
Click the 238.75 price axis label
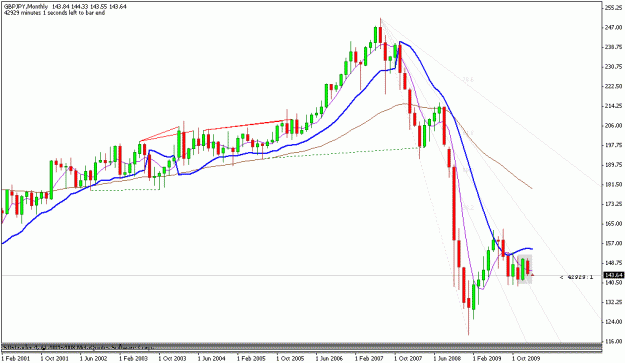[x=614, y=47]
